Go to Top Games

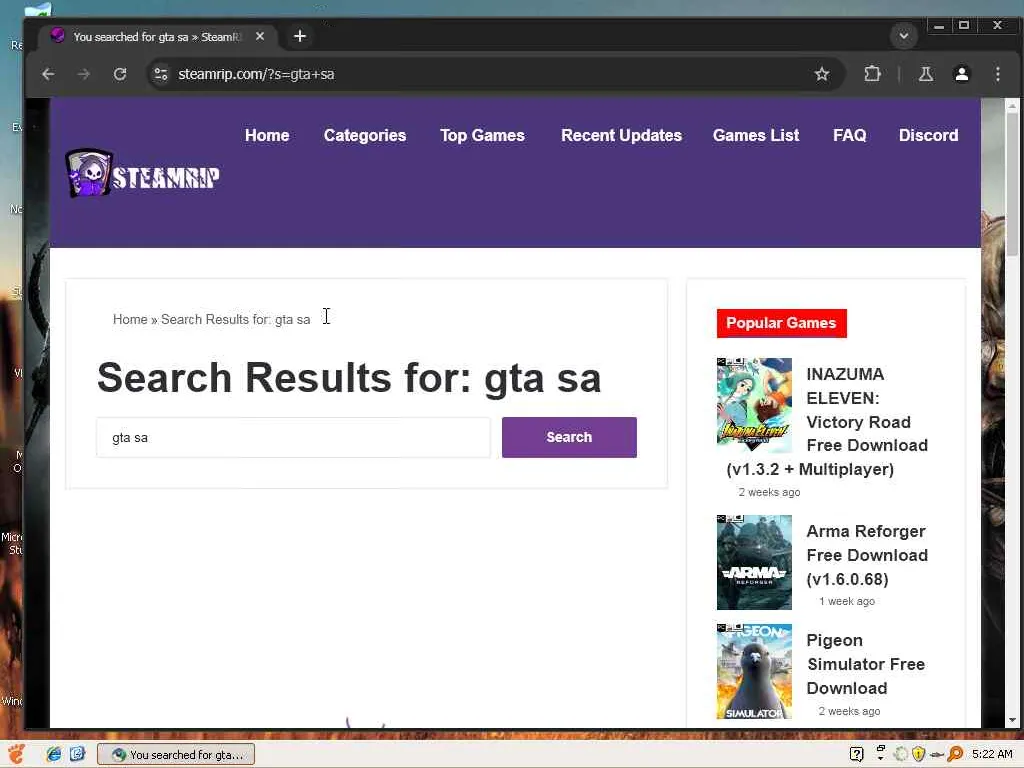pos(482,135)
